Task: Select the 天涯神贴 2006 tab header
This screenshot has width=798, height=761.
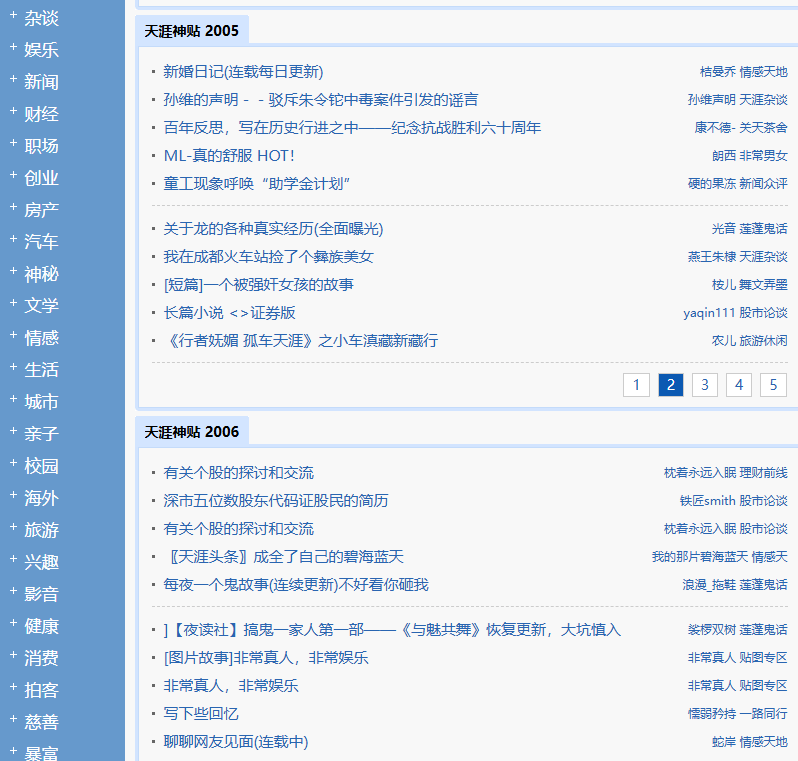Action: [x=192, y=432]
